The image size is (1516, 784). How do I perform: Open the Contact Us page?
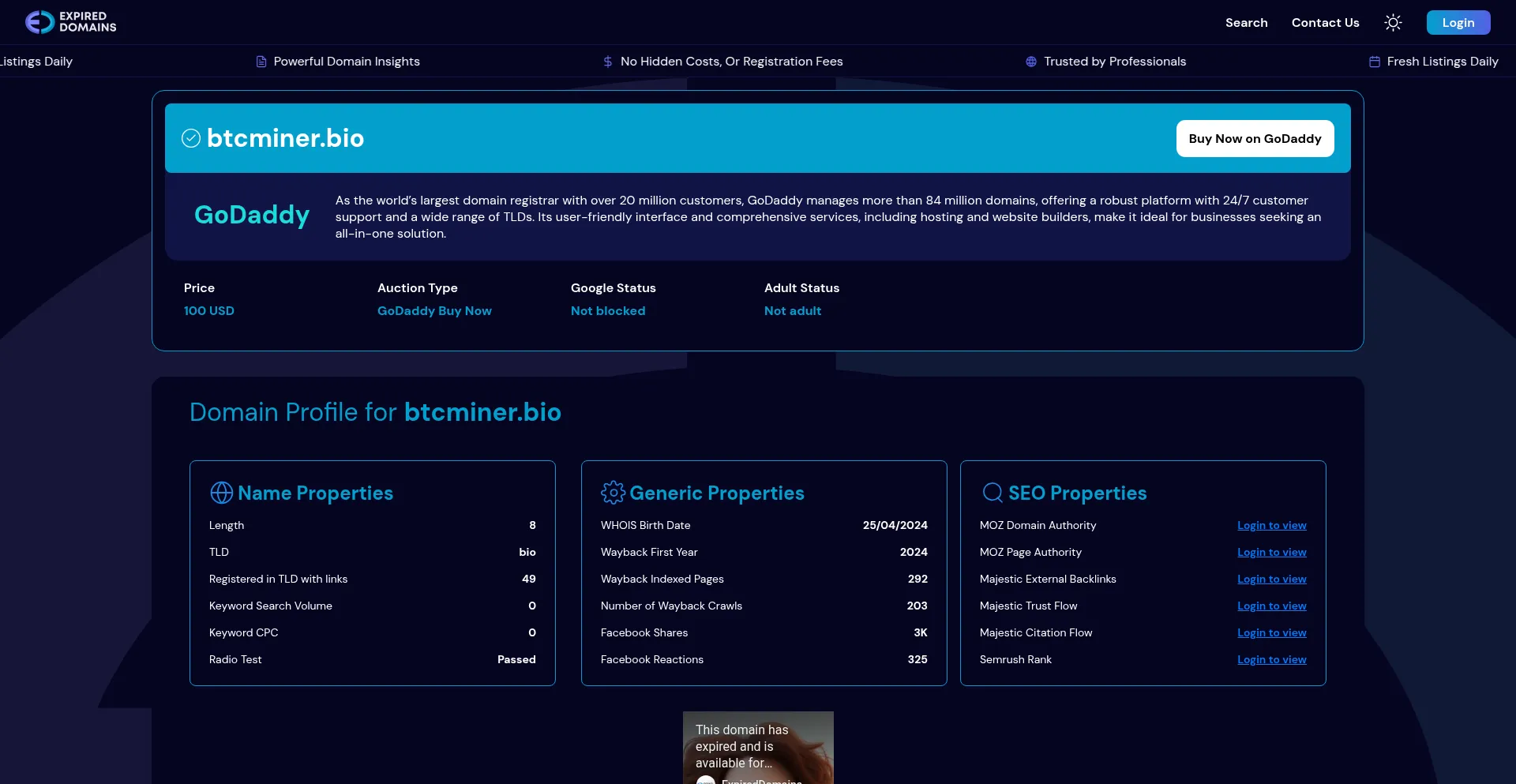pos(1325,23)
